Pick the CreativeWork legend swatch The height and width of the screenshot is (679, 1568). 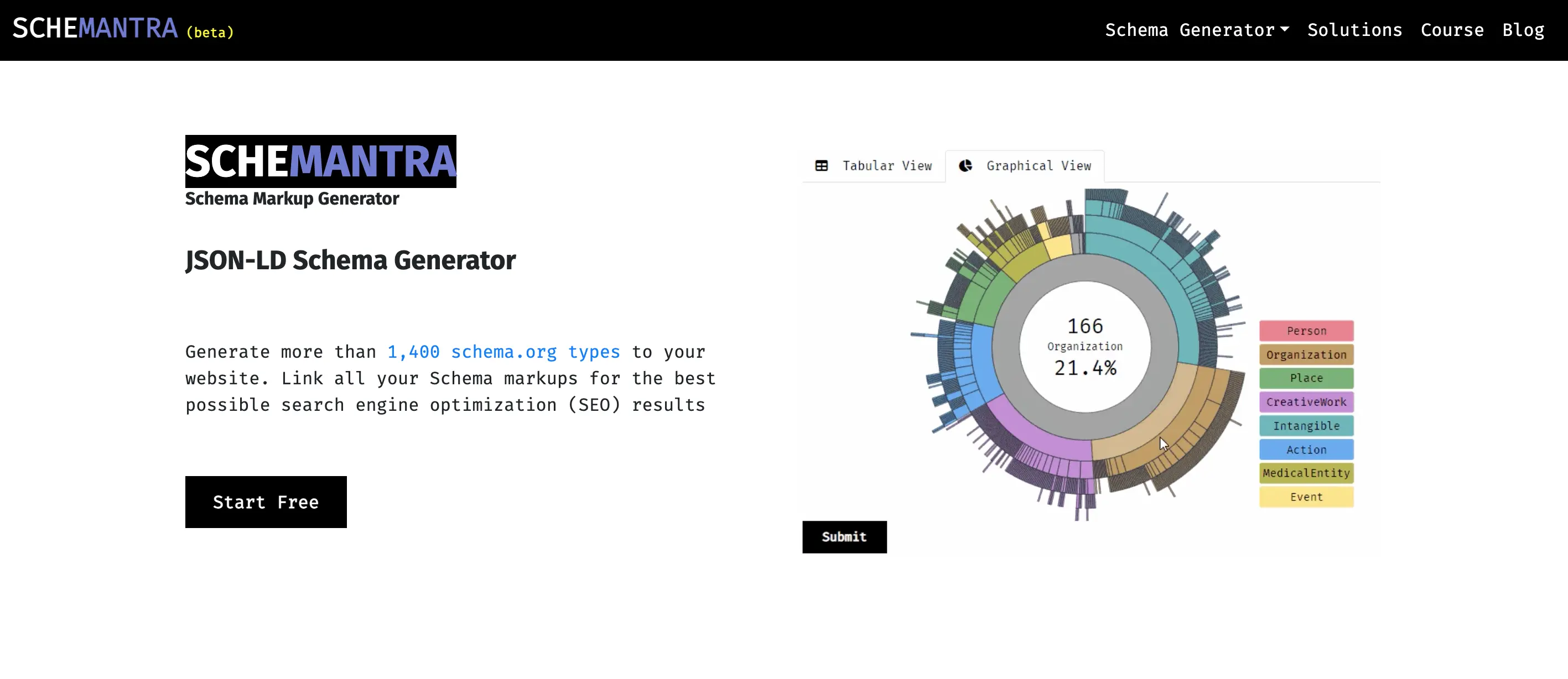click(x=1306, y=402)
